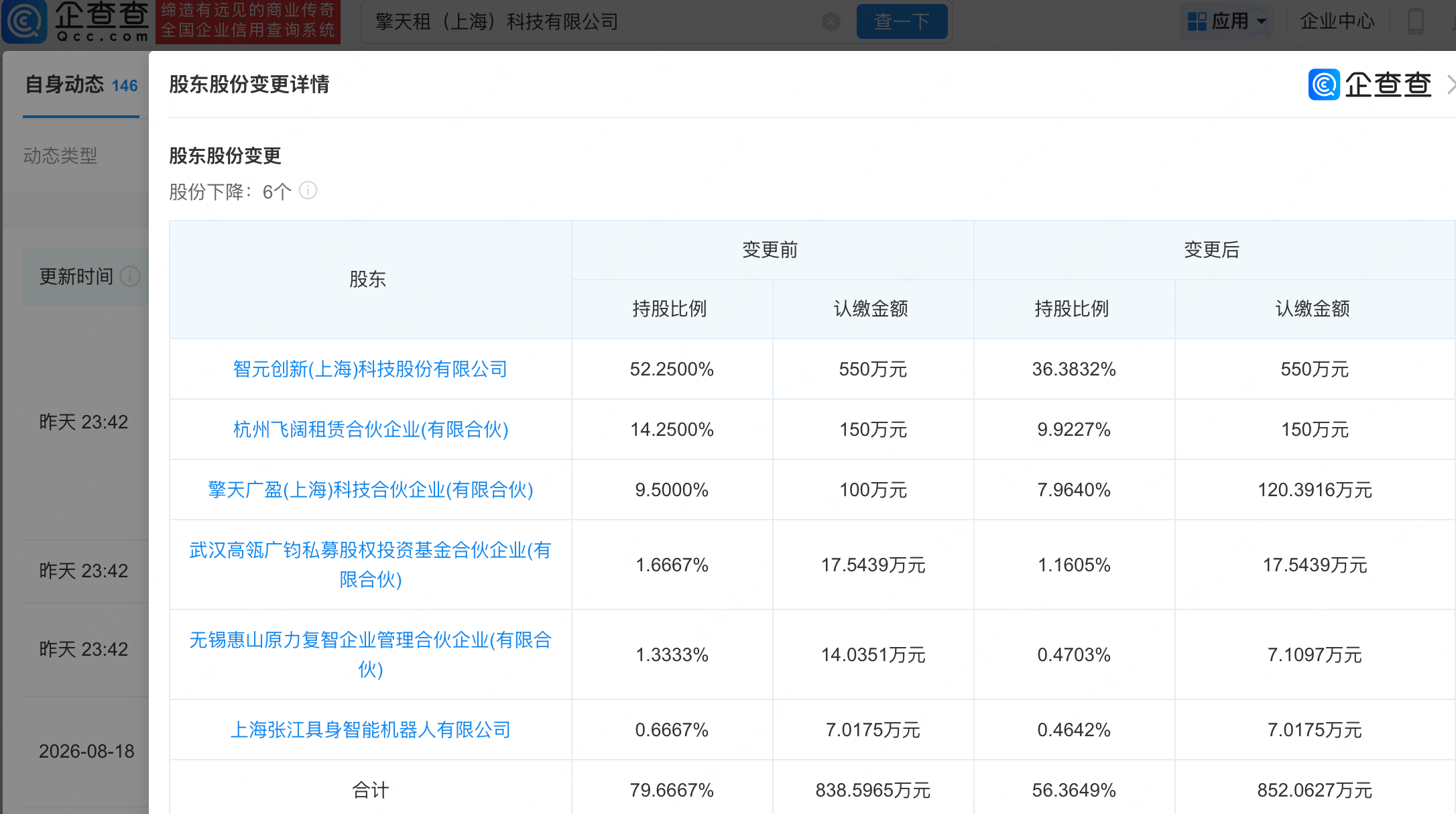Open 武汉高瓴广钧私募股权投资基金 link

[370, 565]
